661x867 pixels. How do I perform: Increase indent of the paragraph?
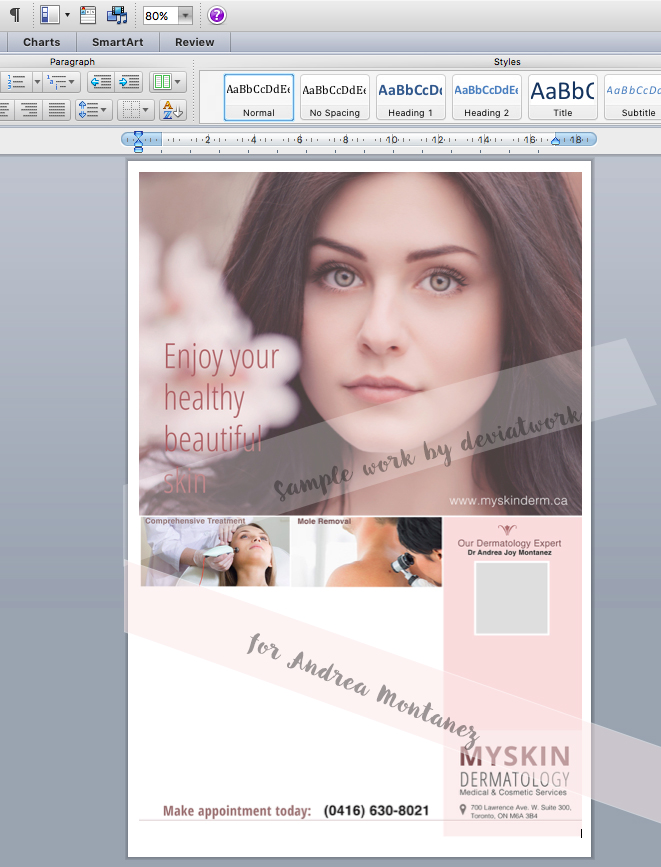point(129,82)
